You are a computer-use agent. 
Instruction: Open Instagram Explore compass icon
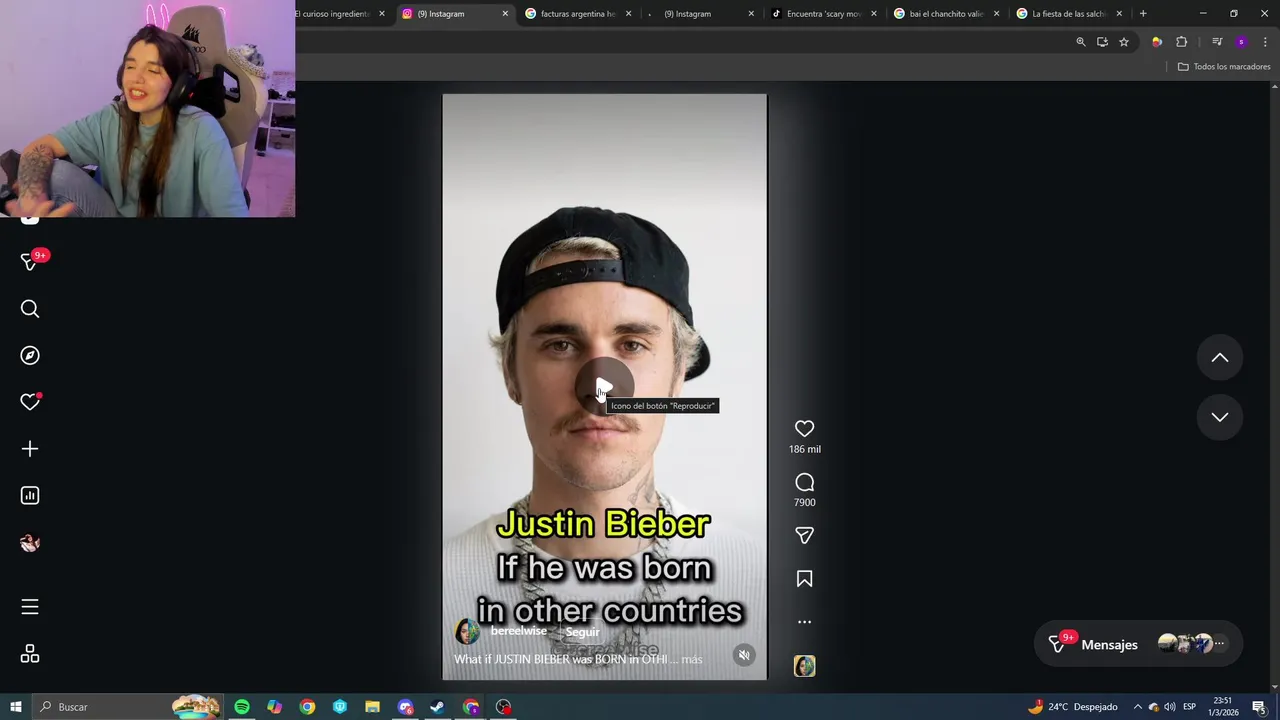[x=30, y=356]
